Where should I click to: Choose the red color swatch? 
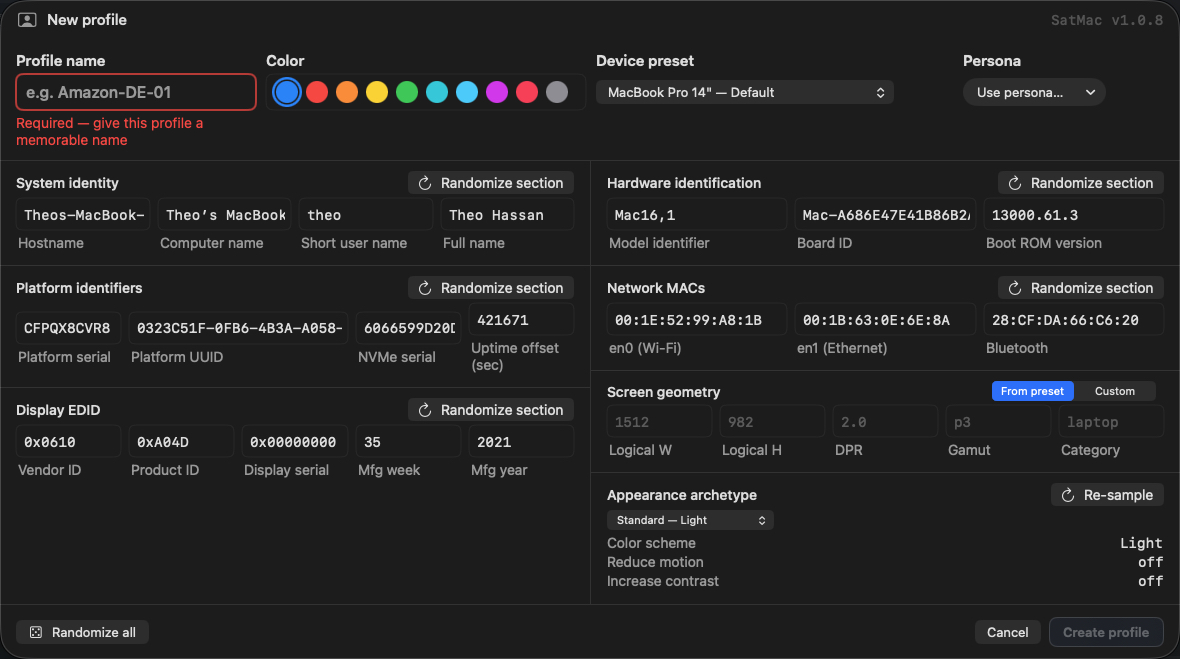point(317,93)
